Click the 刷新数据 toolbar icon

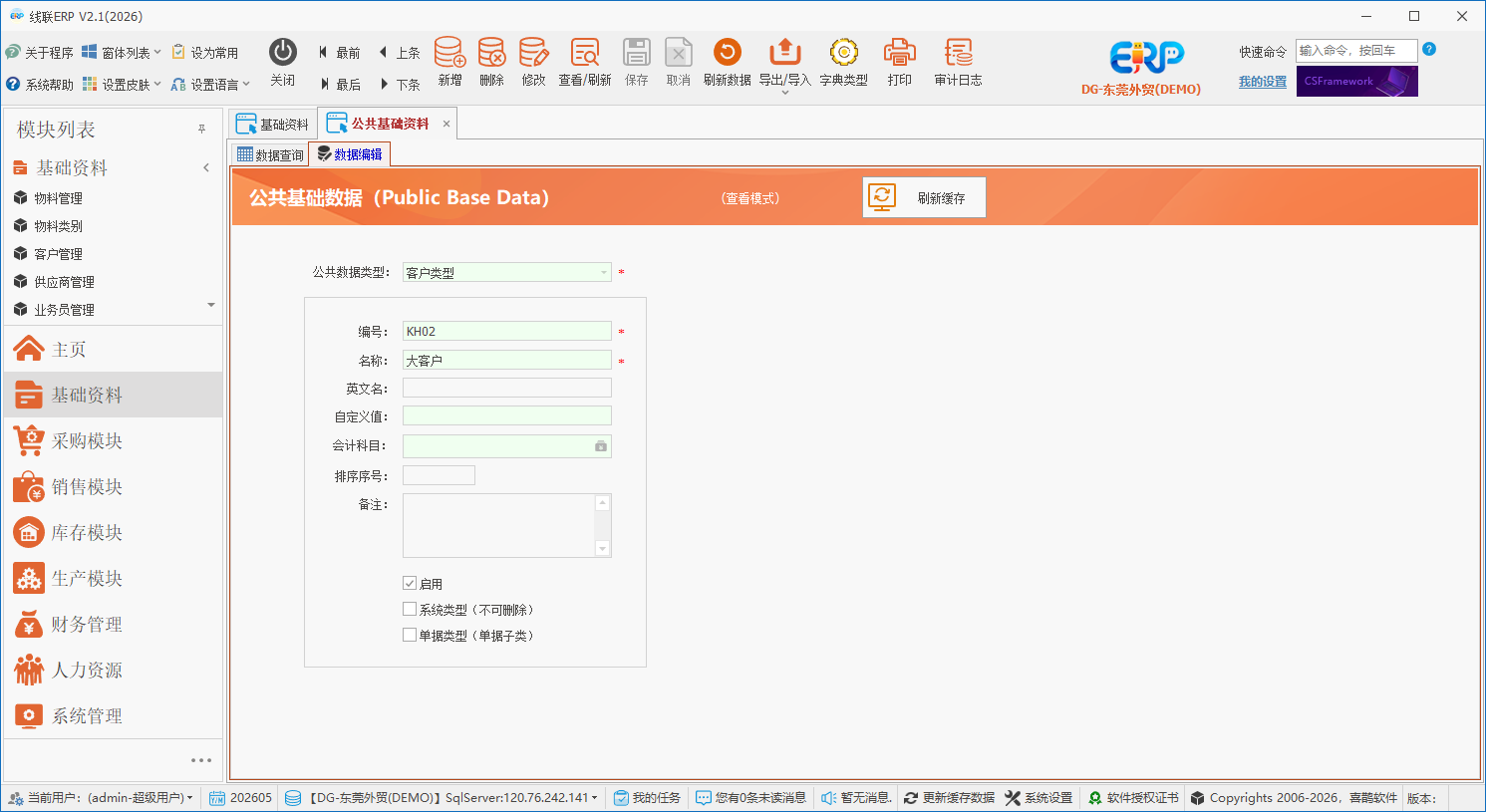[728, 62]
